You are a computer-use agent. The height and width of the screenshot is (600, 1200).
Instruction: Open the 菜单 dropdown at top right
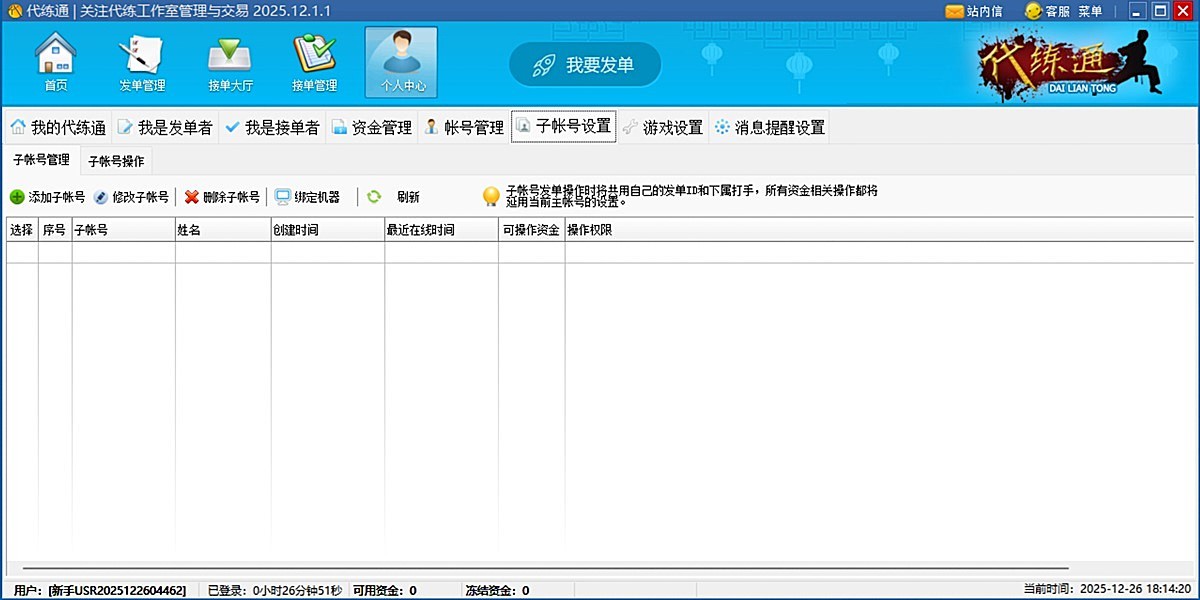(1089, 11)
